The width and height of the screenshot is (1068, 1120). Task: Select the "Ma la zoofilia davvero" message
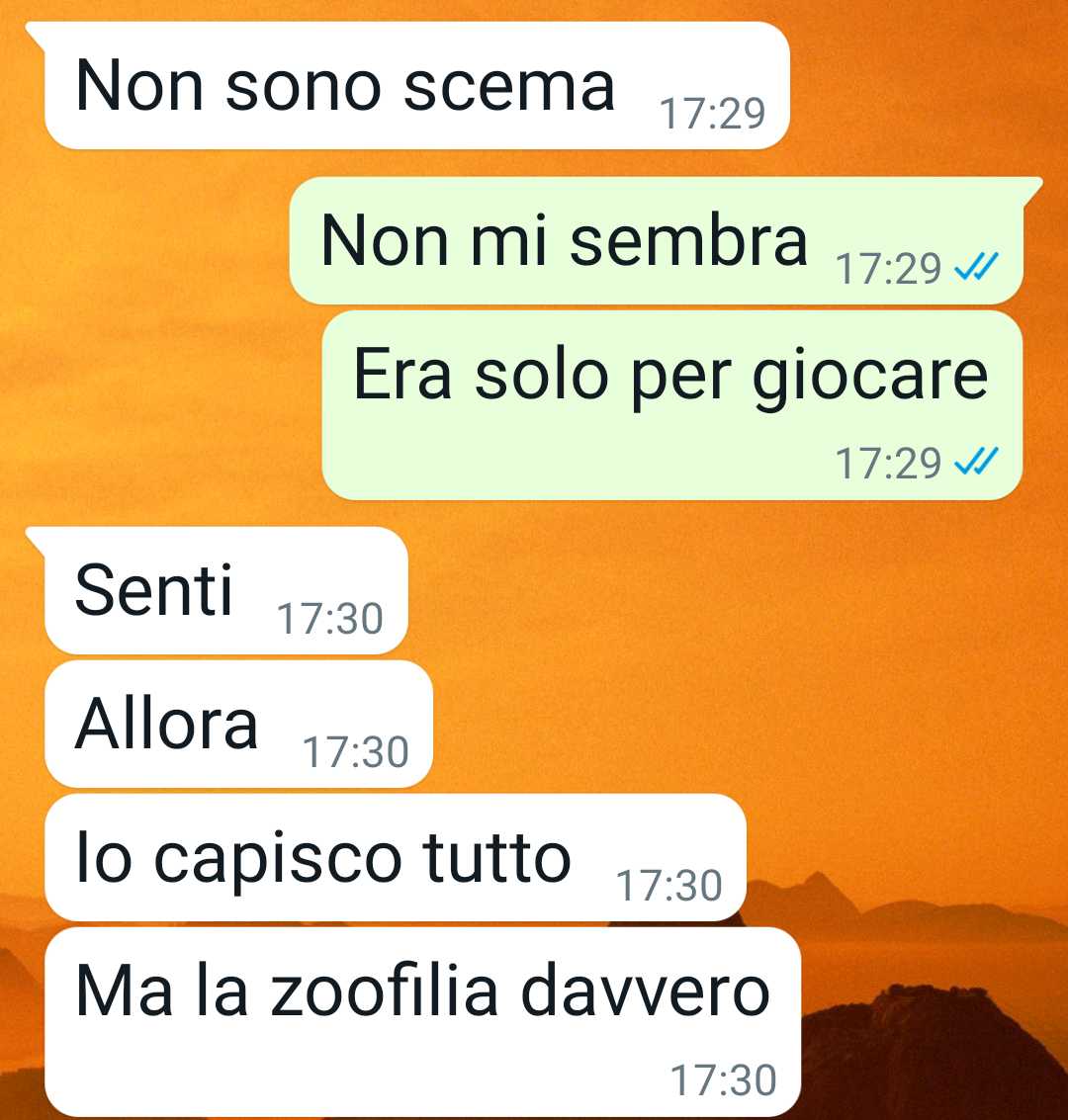coord(422,1021)
